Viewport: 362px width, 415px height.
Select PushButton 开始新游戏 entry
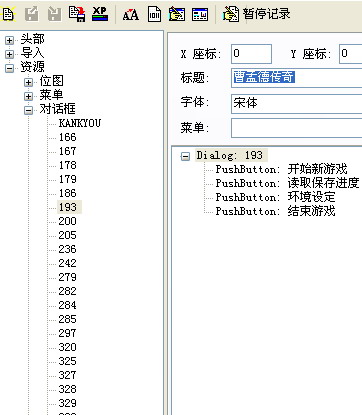(x=281, y=169)
